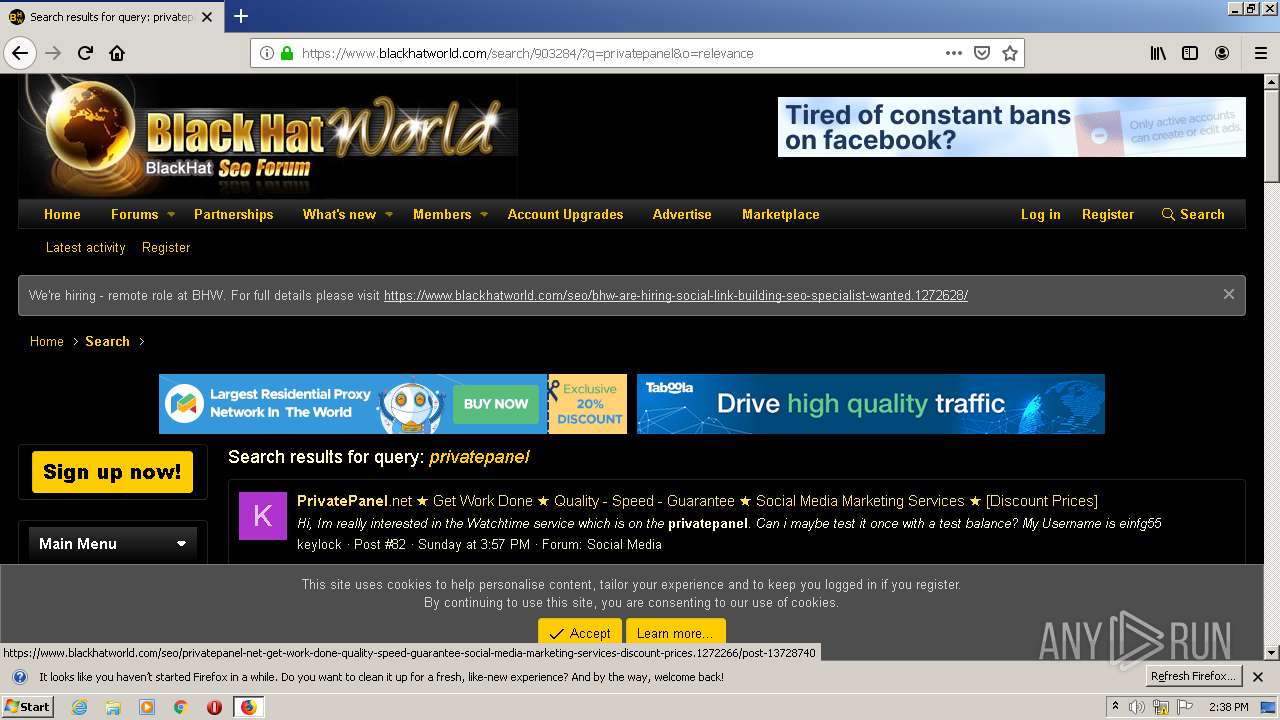Open the Facebook bans banner ad
Image resolution: width=1280 pixels, height=720 pixels.
point(1012,127)
